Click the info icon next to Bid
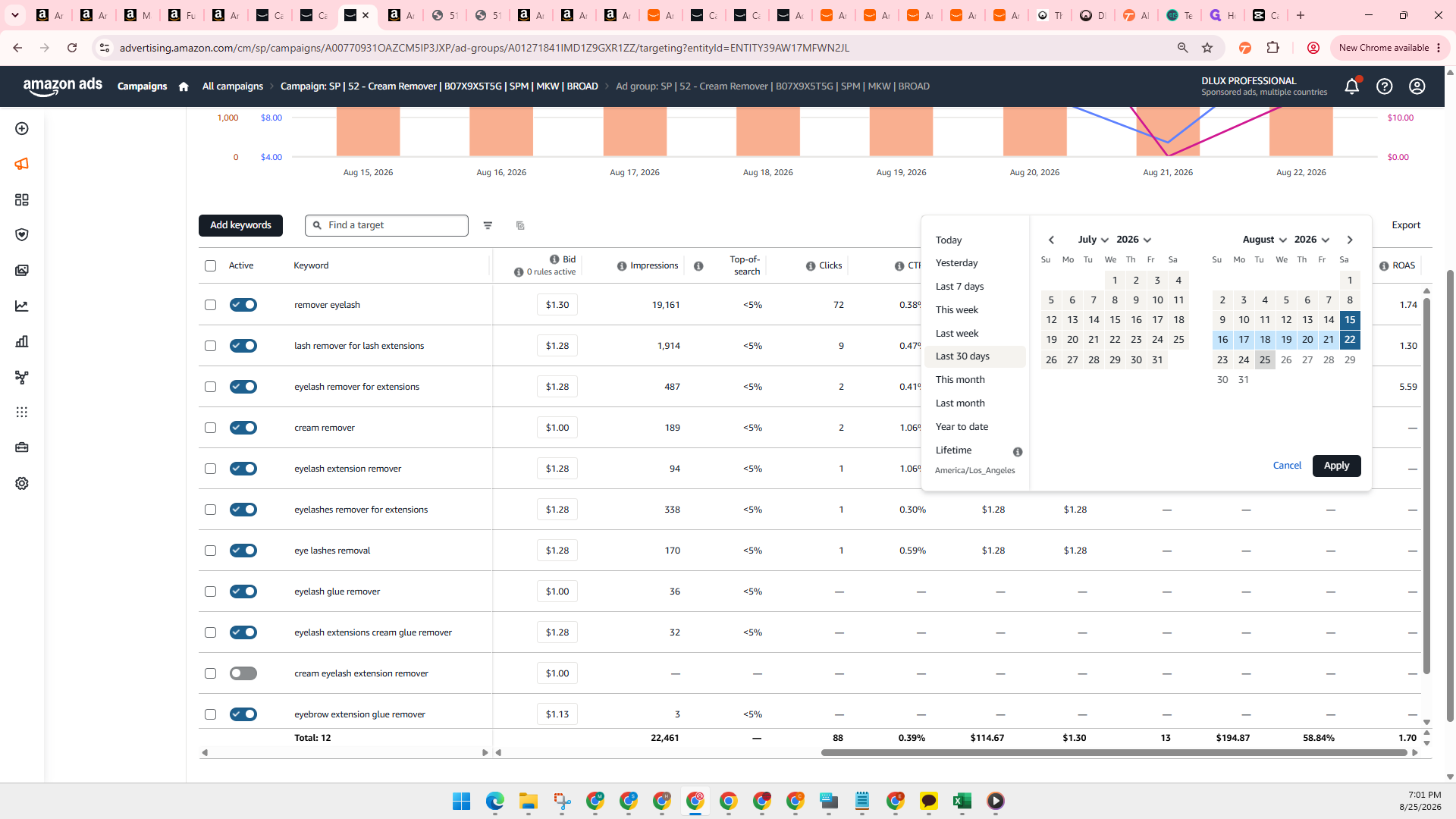 point(554,259)
